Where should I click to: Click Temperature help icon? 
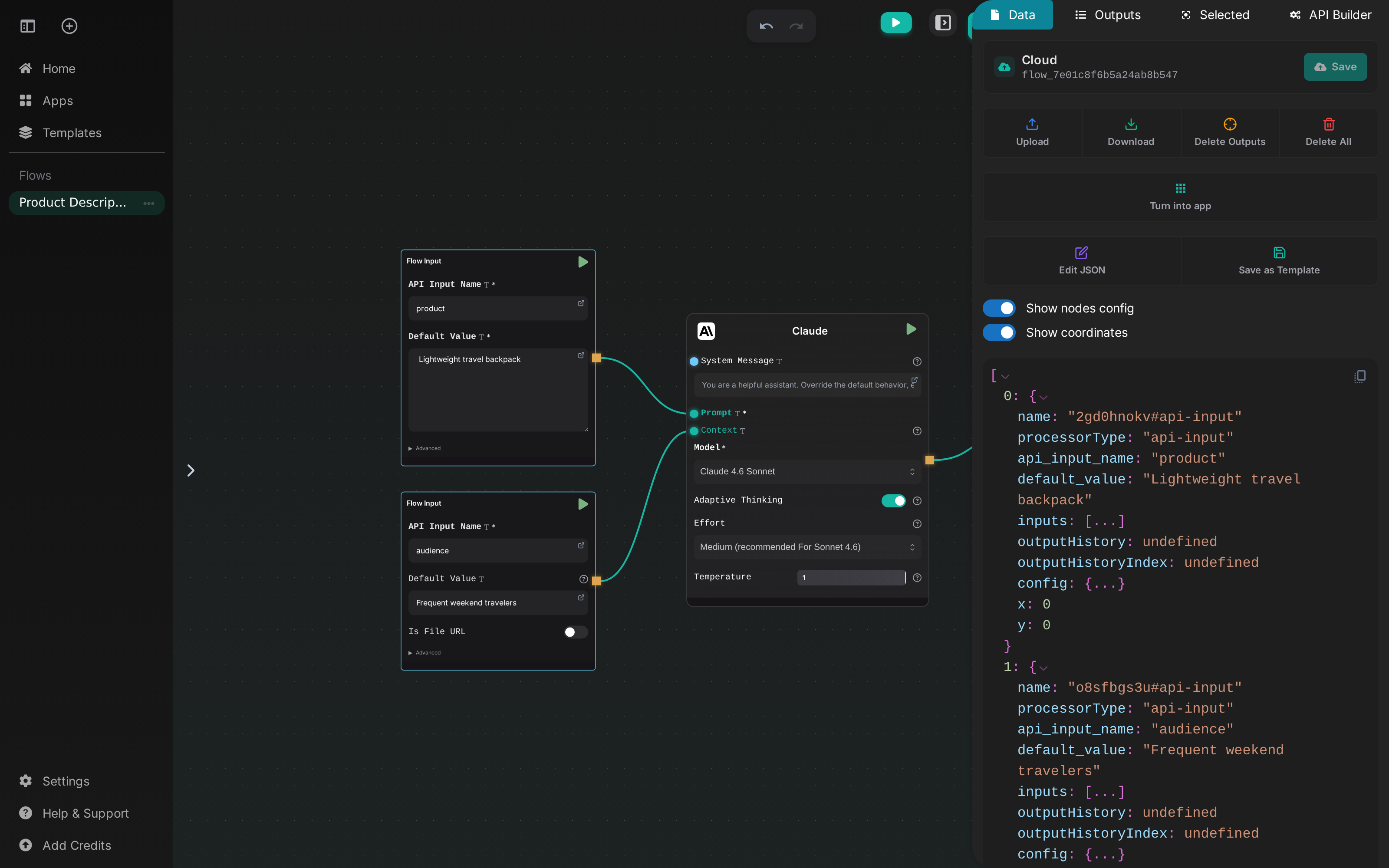[x=917, y=578]
